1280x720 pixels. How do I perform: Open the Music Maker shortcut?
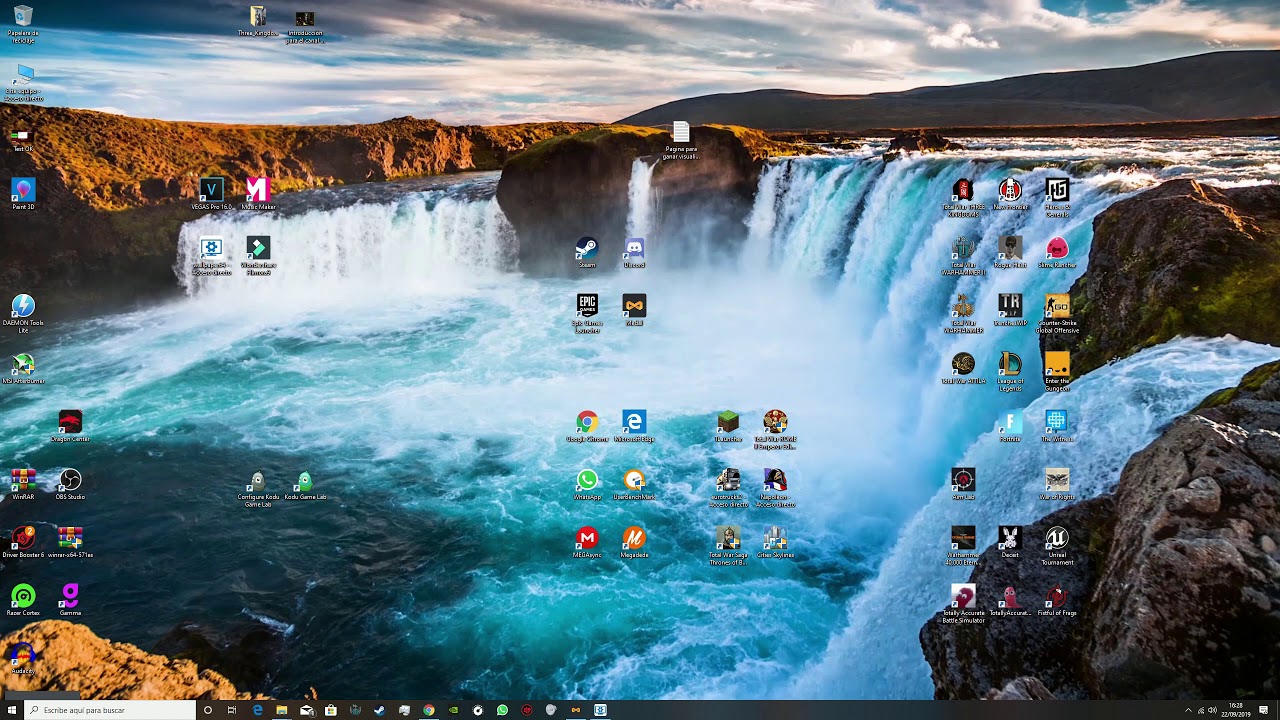tap(258, 194)
